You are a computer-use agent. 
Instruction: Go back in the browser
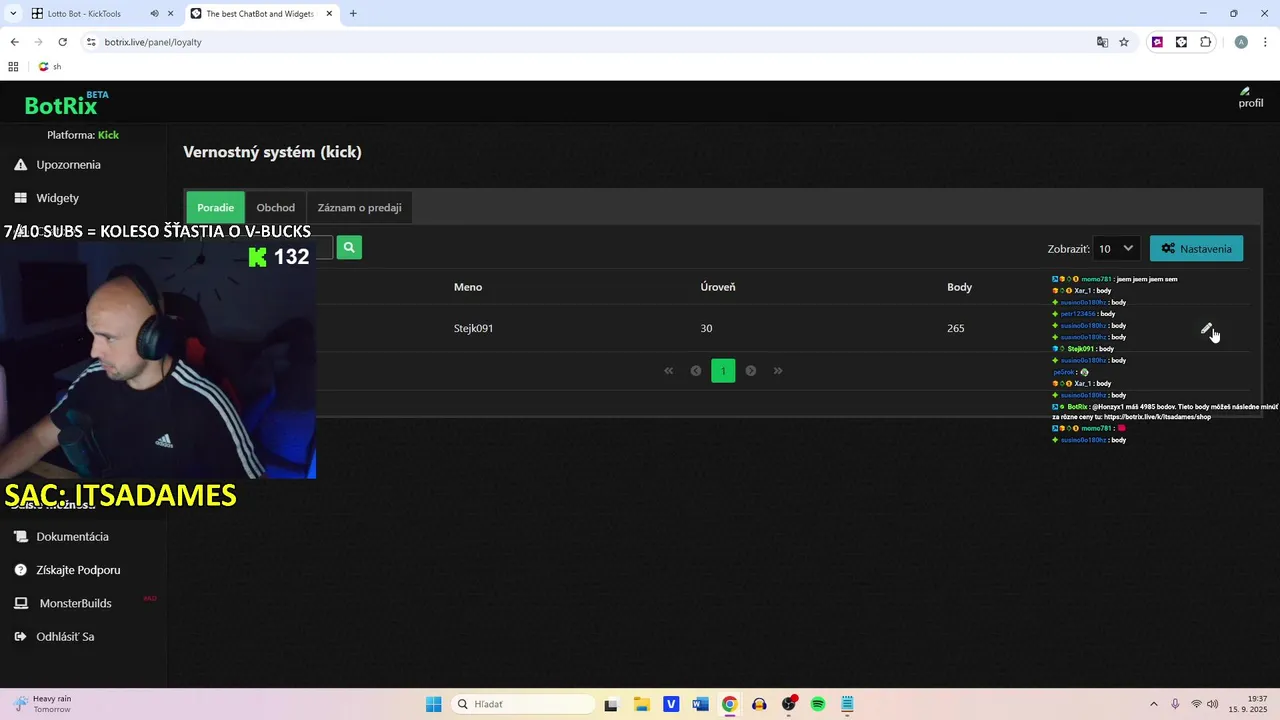click(x=14, y=42)
